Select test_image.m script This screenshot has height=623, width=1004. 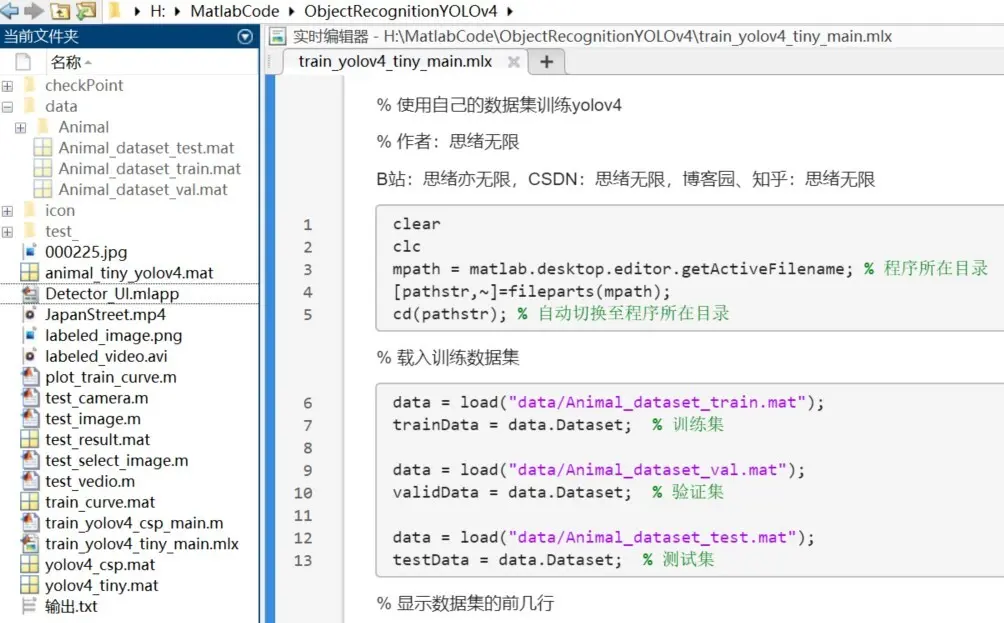(x=92, y=419)
